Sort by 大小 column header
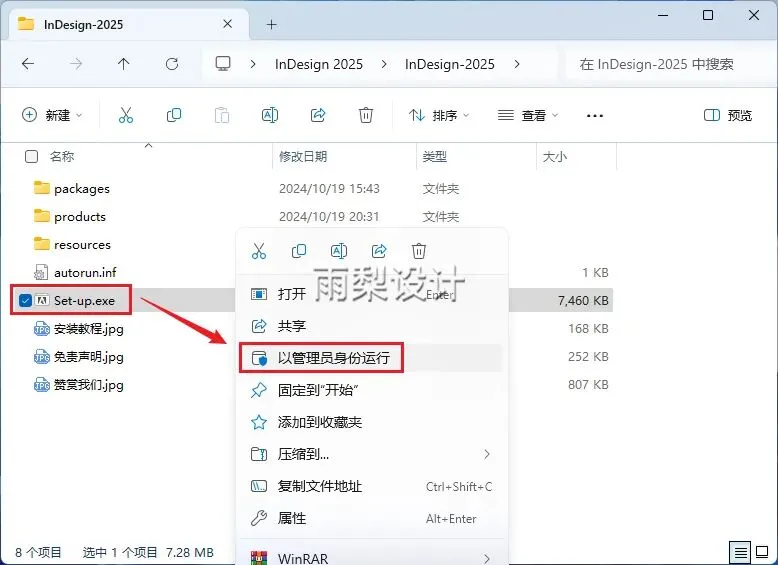The height and width of the screenshot is (565, 778). [555, 157]
